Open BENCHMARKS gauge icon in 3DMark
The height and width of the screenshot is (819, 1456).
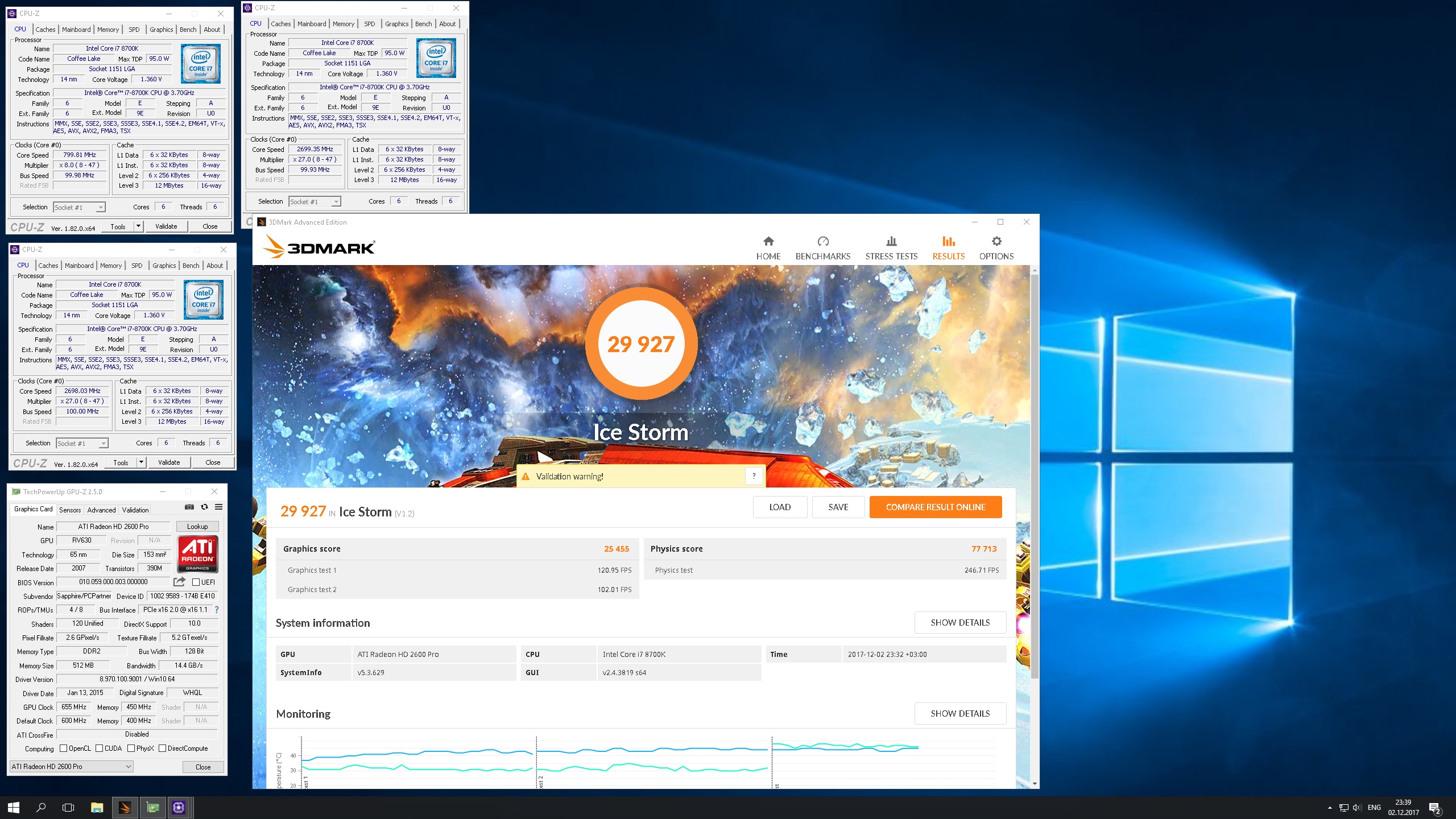[823, 241]
